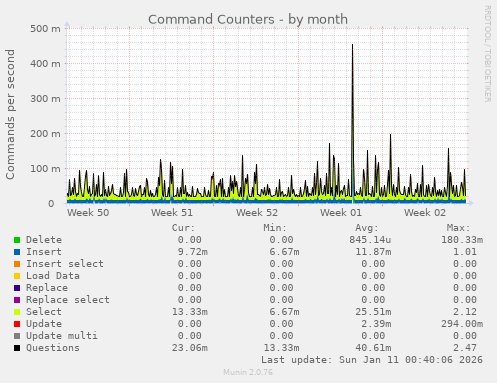Click the yellow Load Data legend swatch
Viewport: 497px width, 383px height.
click(17, 276)
